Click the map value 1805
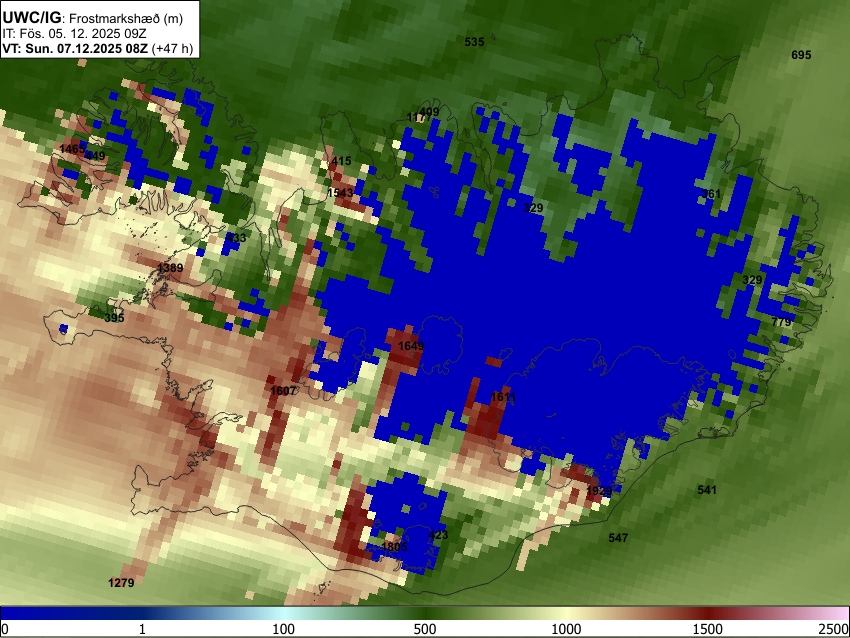 394,546
